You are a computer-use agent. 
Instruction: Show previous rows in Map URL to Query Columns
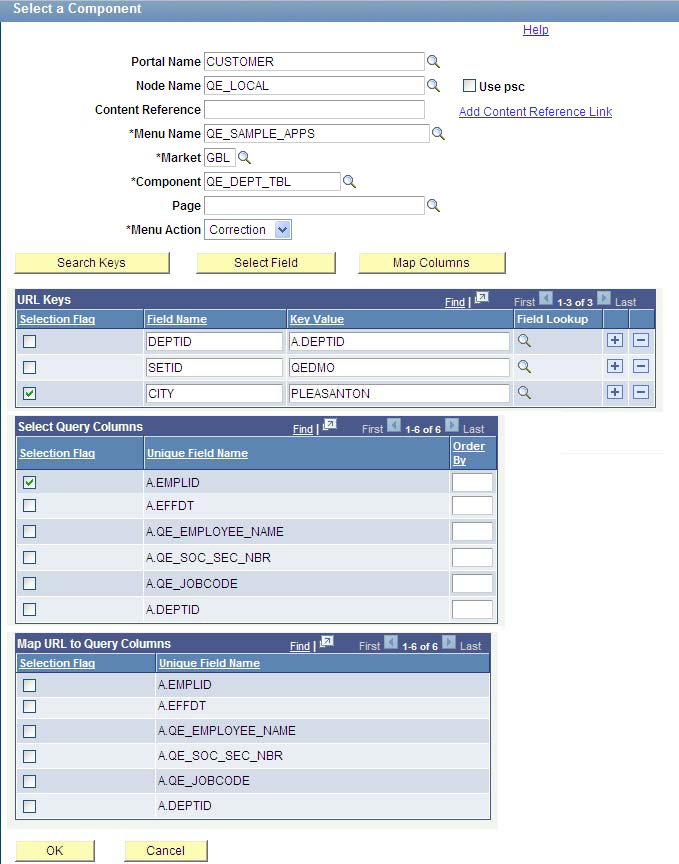click(391, 642)
